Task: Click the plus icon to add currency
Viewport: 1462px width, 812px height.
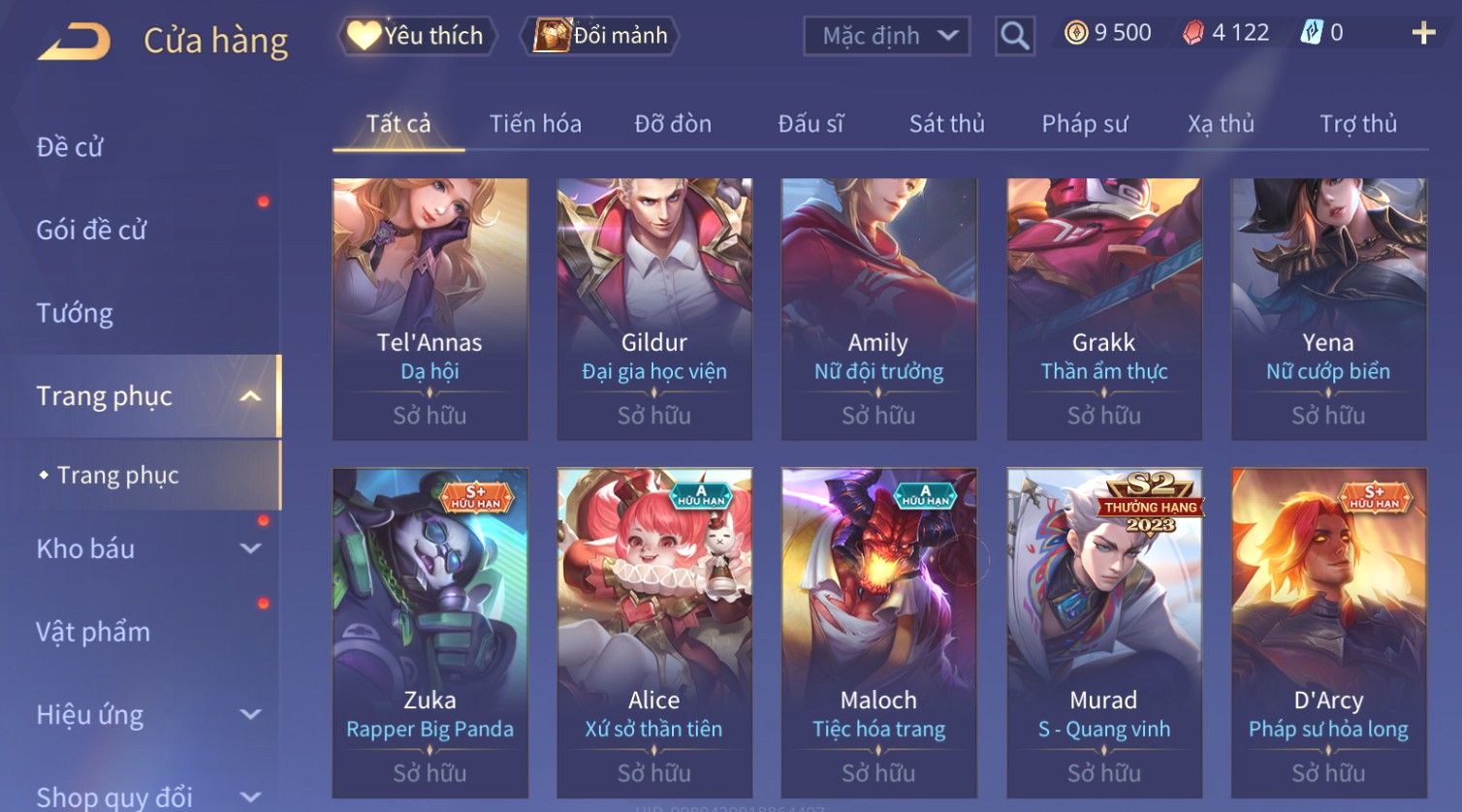Action: point(1422,33)
